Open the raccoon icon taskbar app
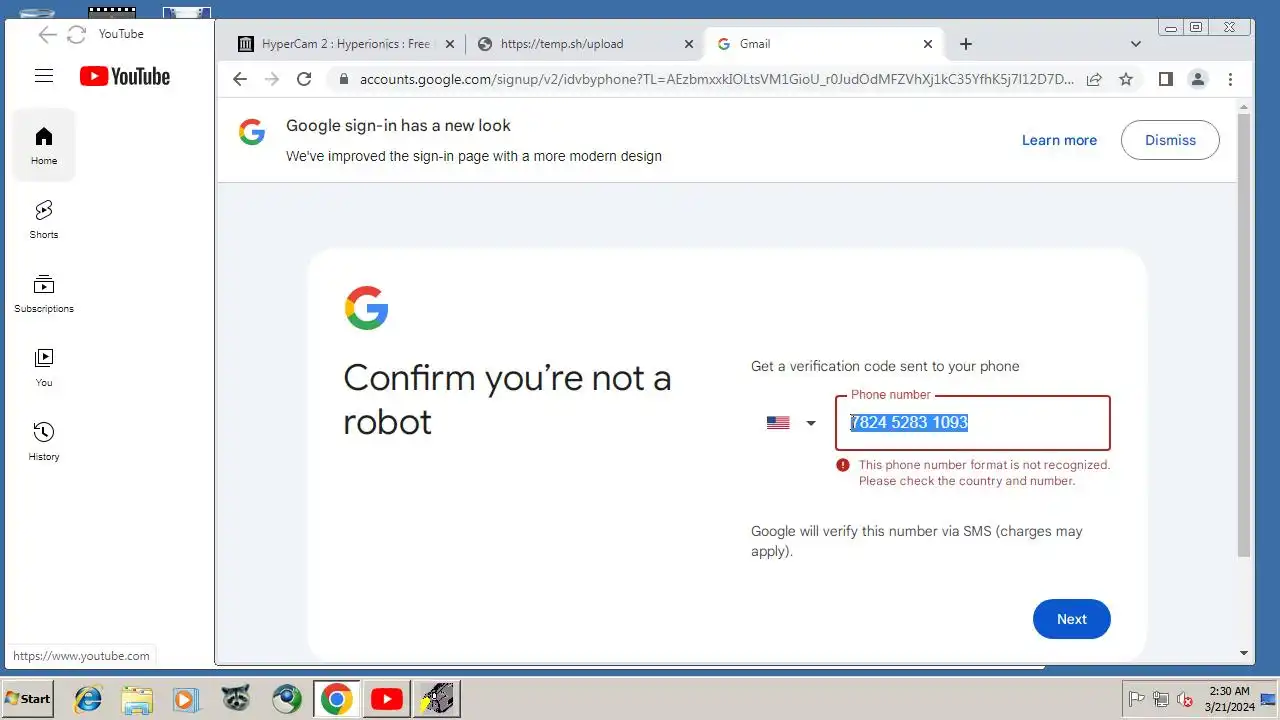Viewport: 1280px width, 720px height. click(236, 698)
